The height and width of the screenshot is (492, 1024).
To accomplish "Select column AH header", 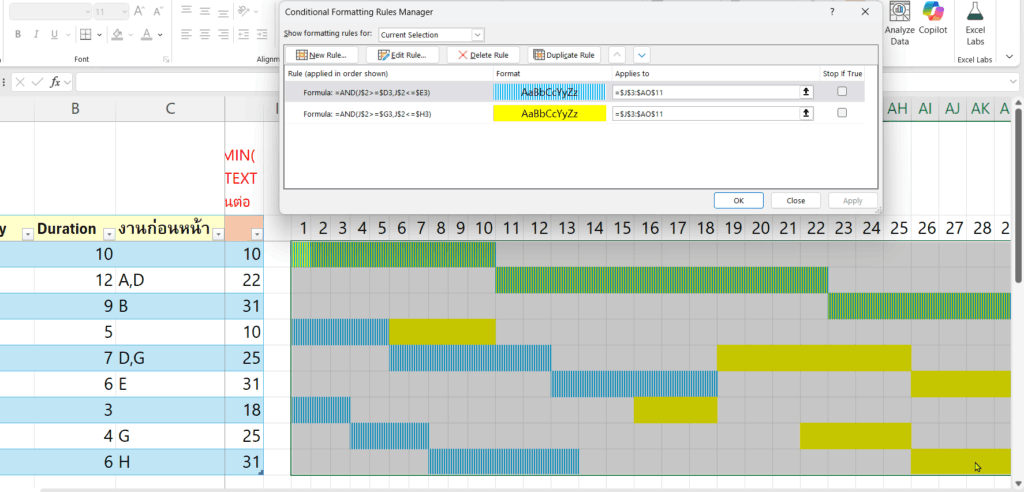I will [898, 109].
